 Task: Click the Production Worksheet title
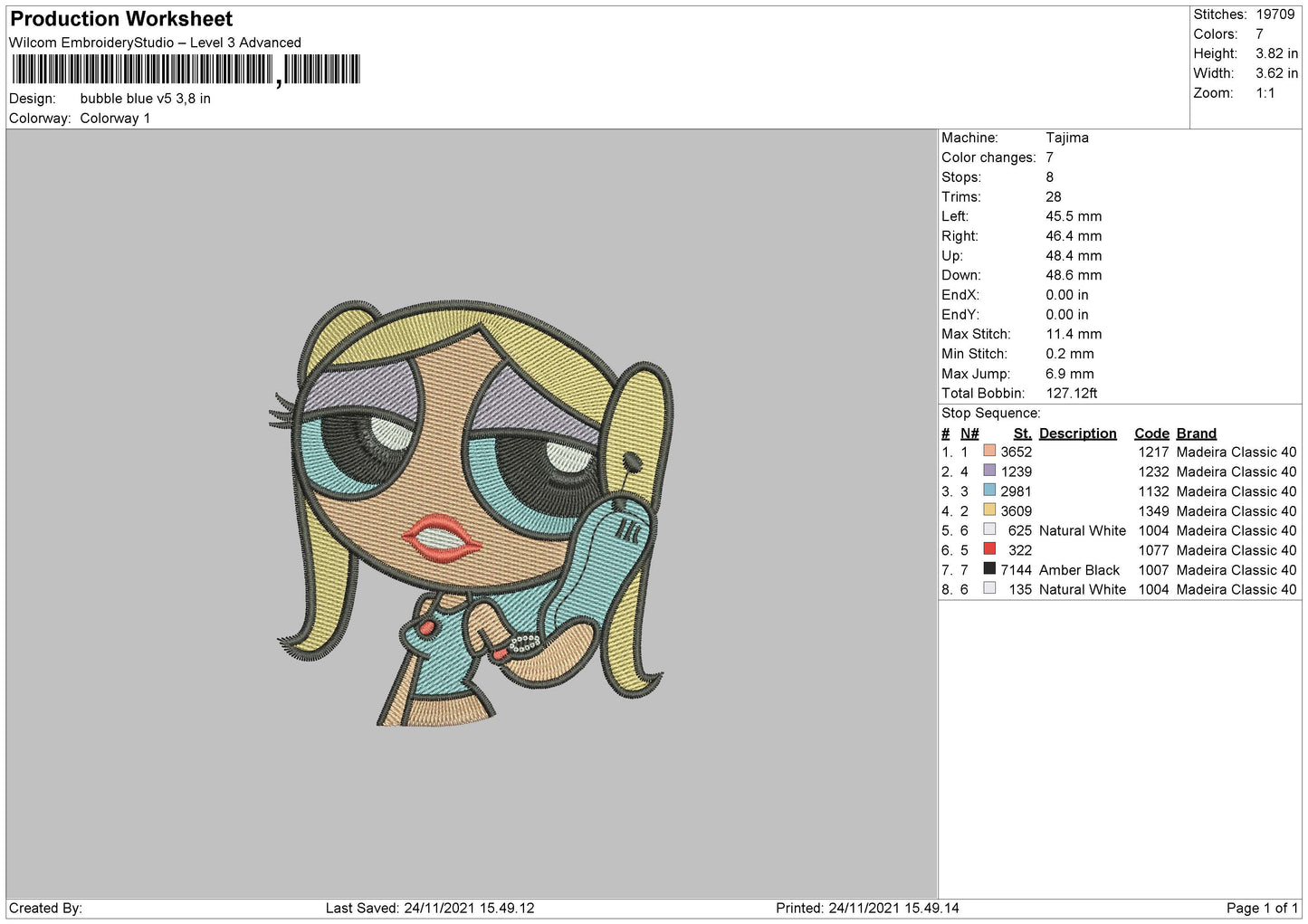pos(121,19)
